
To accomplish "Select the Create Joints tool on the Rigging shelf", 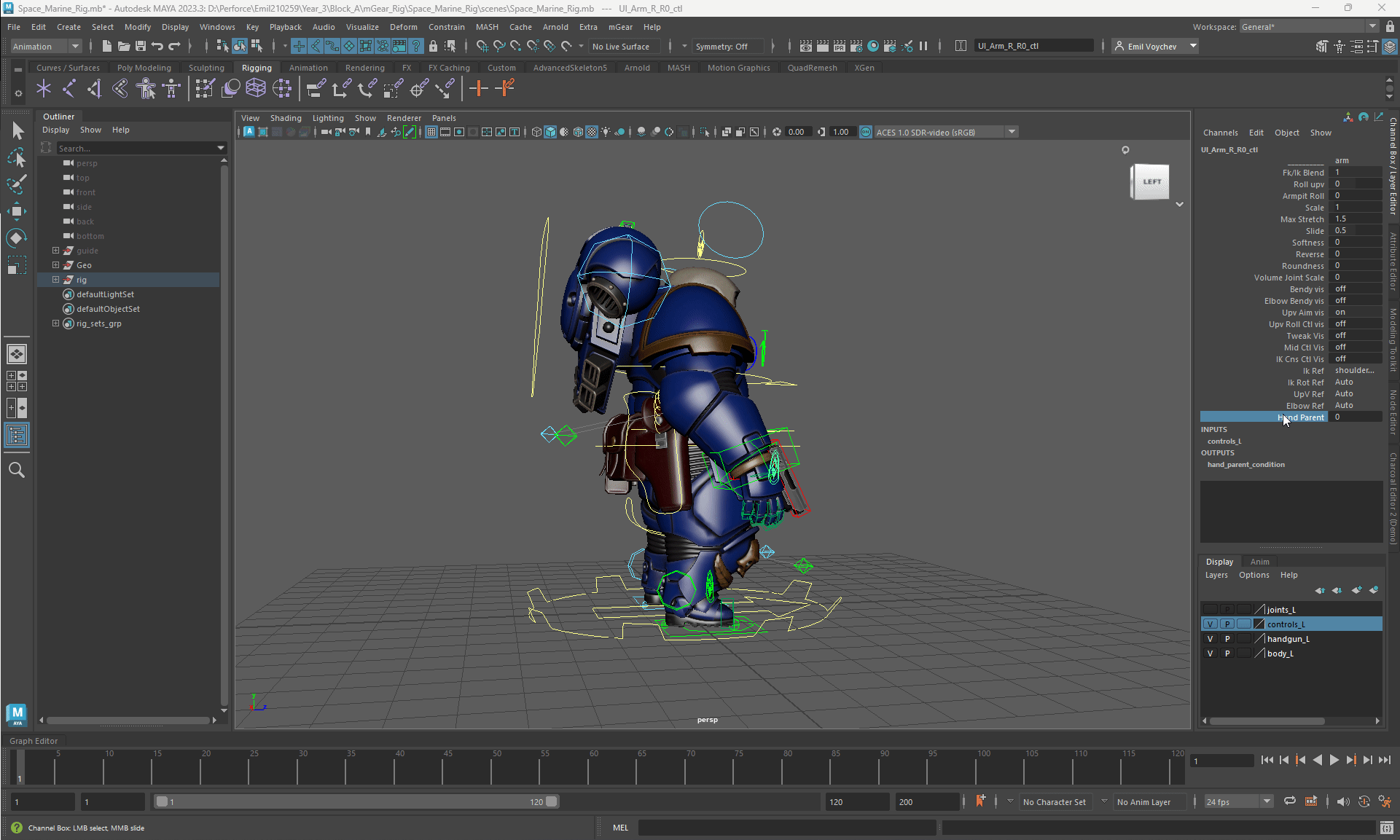I will coord(44,88).
